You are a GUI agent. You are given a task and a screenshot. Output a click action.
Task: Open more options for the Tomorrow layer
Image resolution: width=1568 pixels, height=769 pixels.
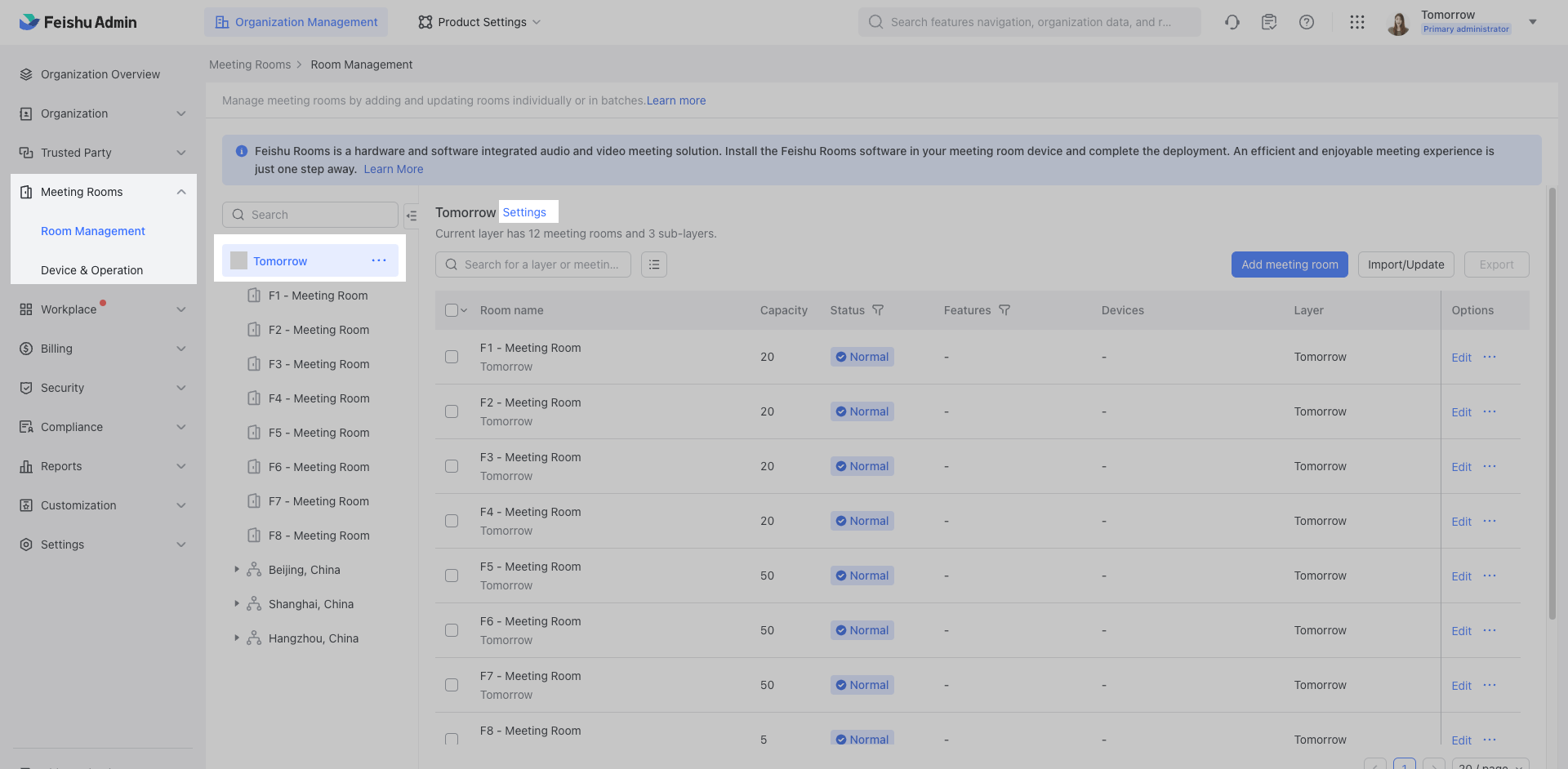point(379,260)
